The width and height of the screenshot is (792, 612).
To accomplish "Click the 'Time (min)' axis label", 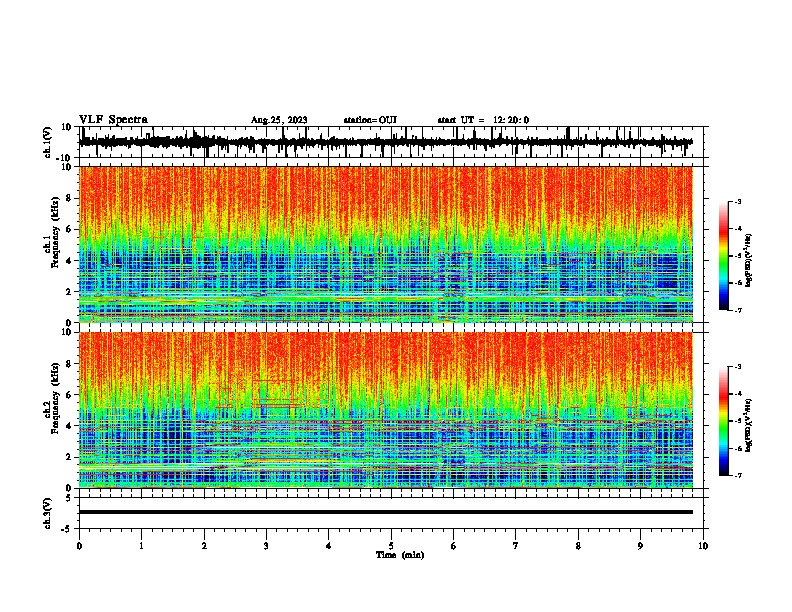I will pos(400,555).
